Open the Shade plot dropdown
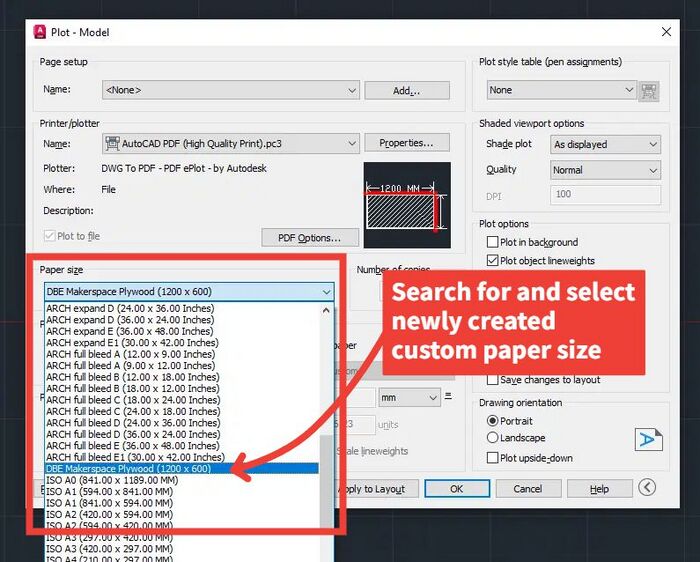 pos(605,145)
